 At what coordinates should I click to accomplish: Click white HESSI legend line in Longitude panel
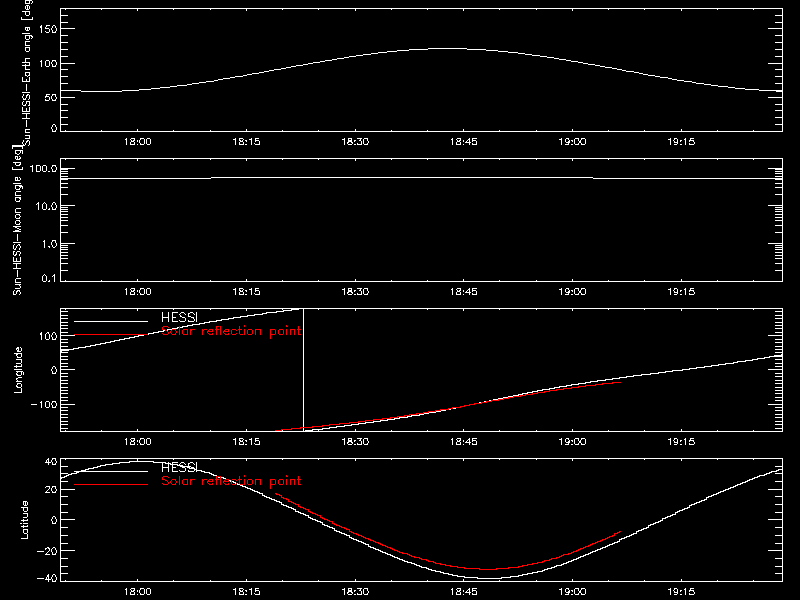click(111, 321)
